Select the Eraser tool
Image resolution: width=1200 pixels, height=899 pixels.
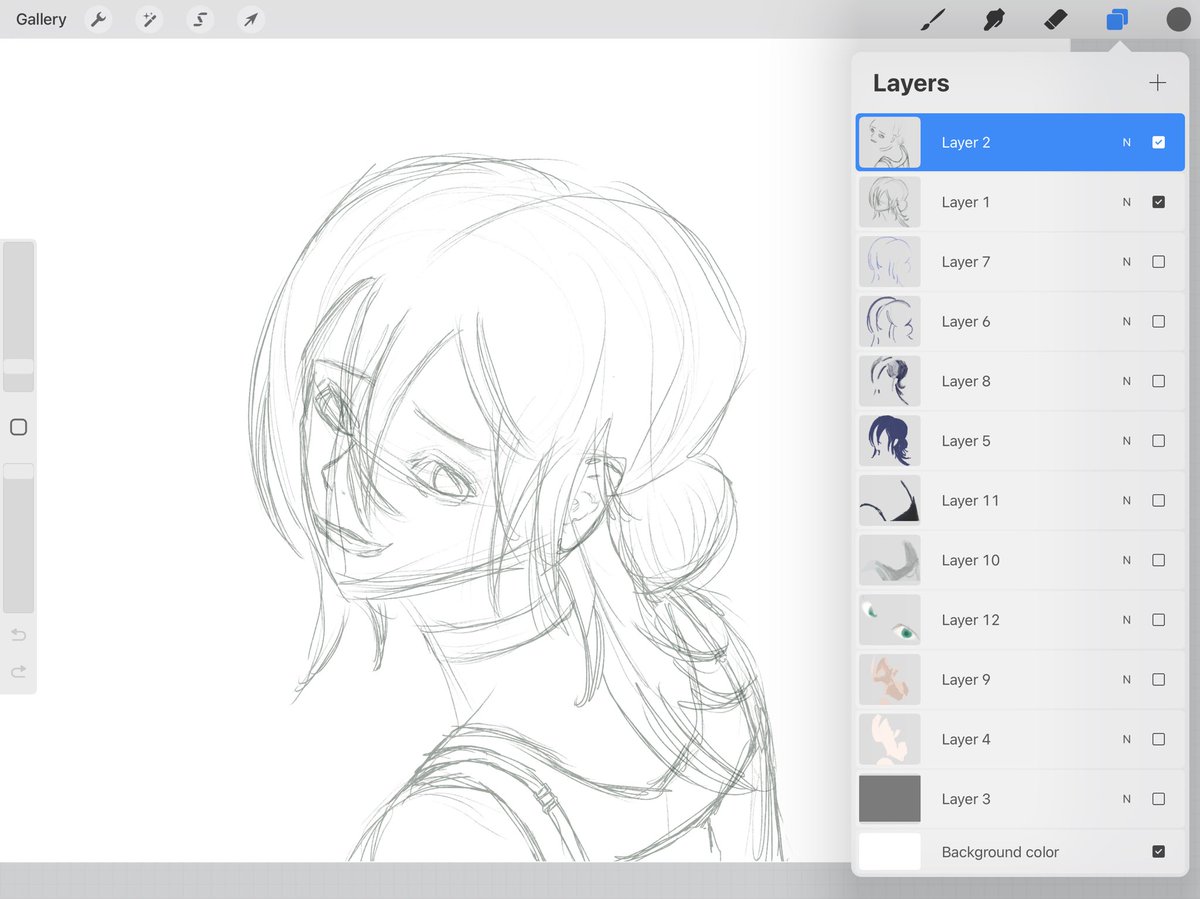point(1055,19)
